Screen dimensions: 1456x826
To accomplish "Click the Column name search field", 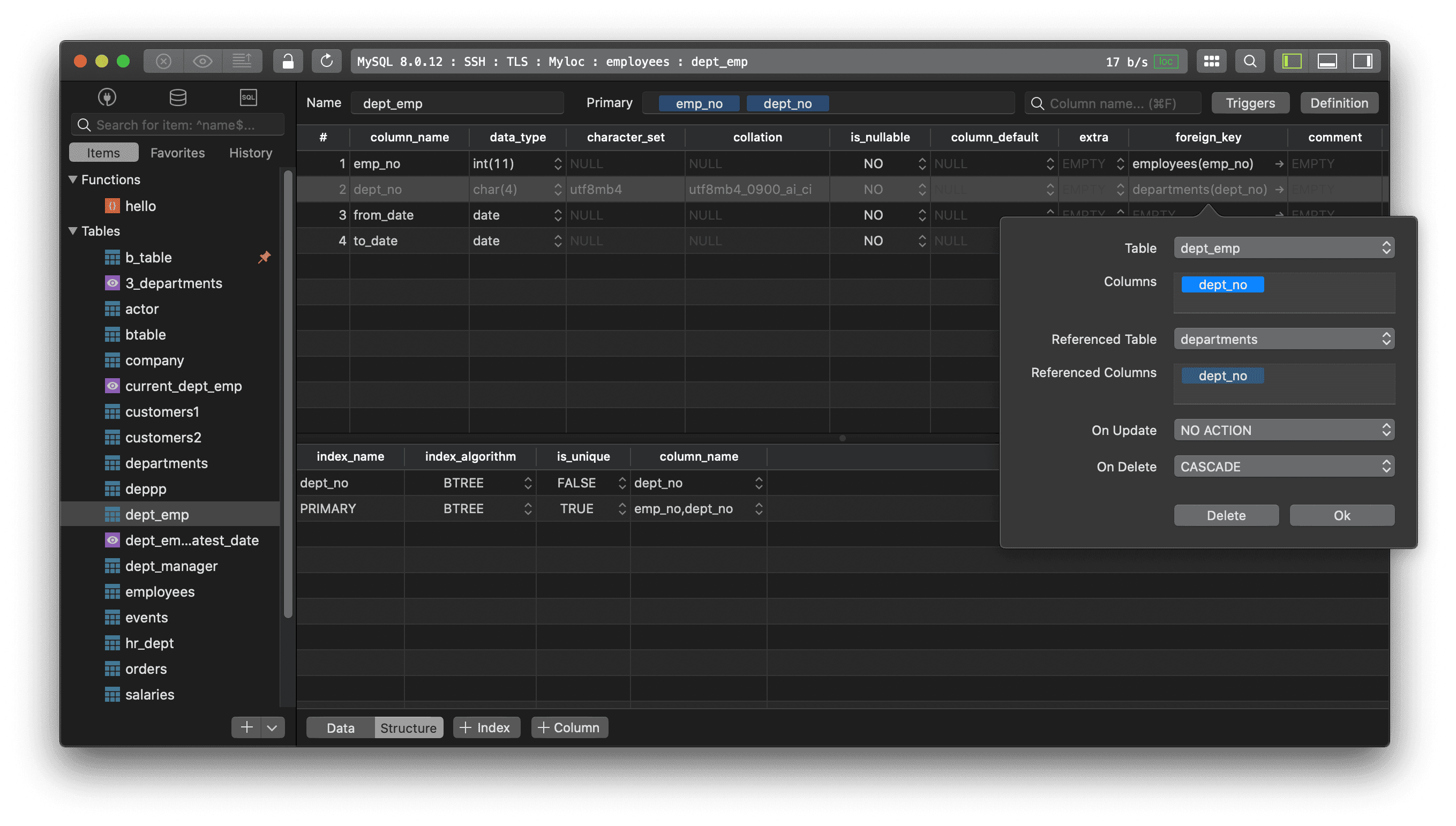I will point(1113,103).
